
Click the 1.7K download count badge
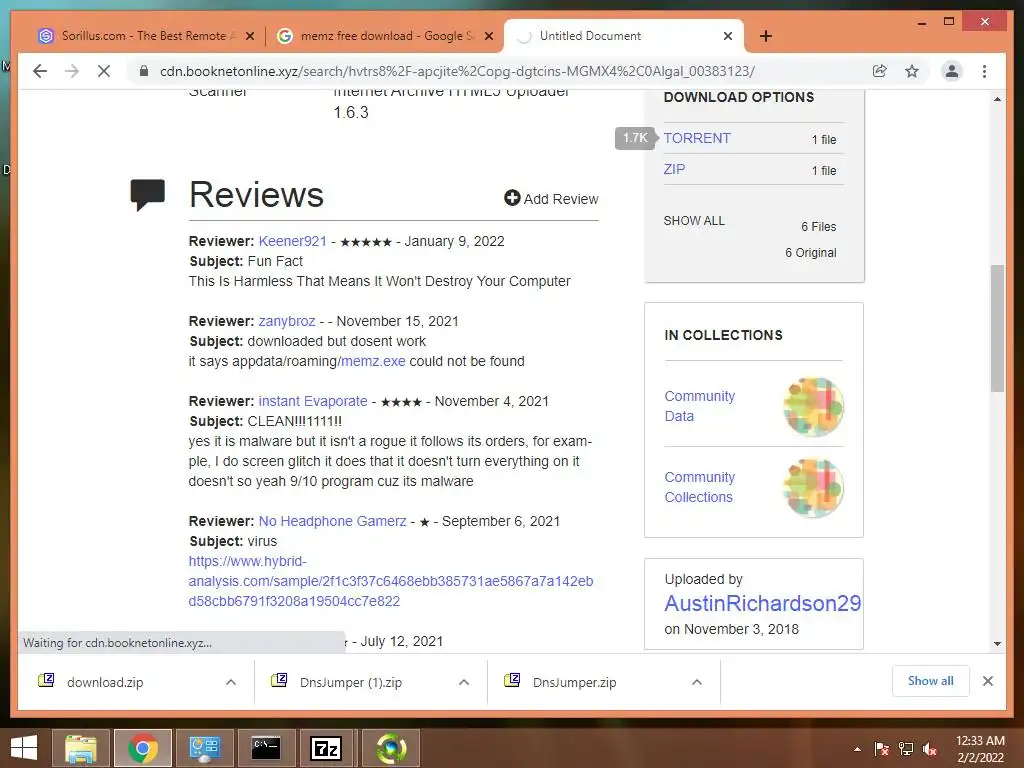635,138
